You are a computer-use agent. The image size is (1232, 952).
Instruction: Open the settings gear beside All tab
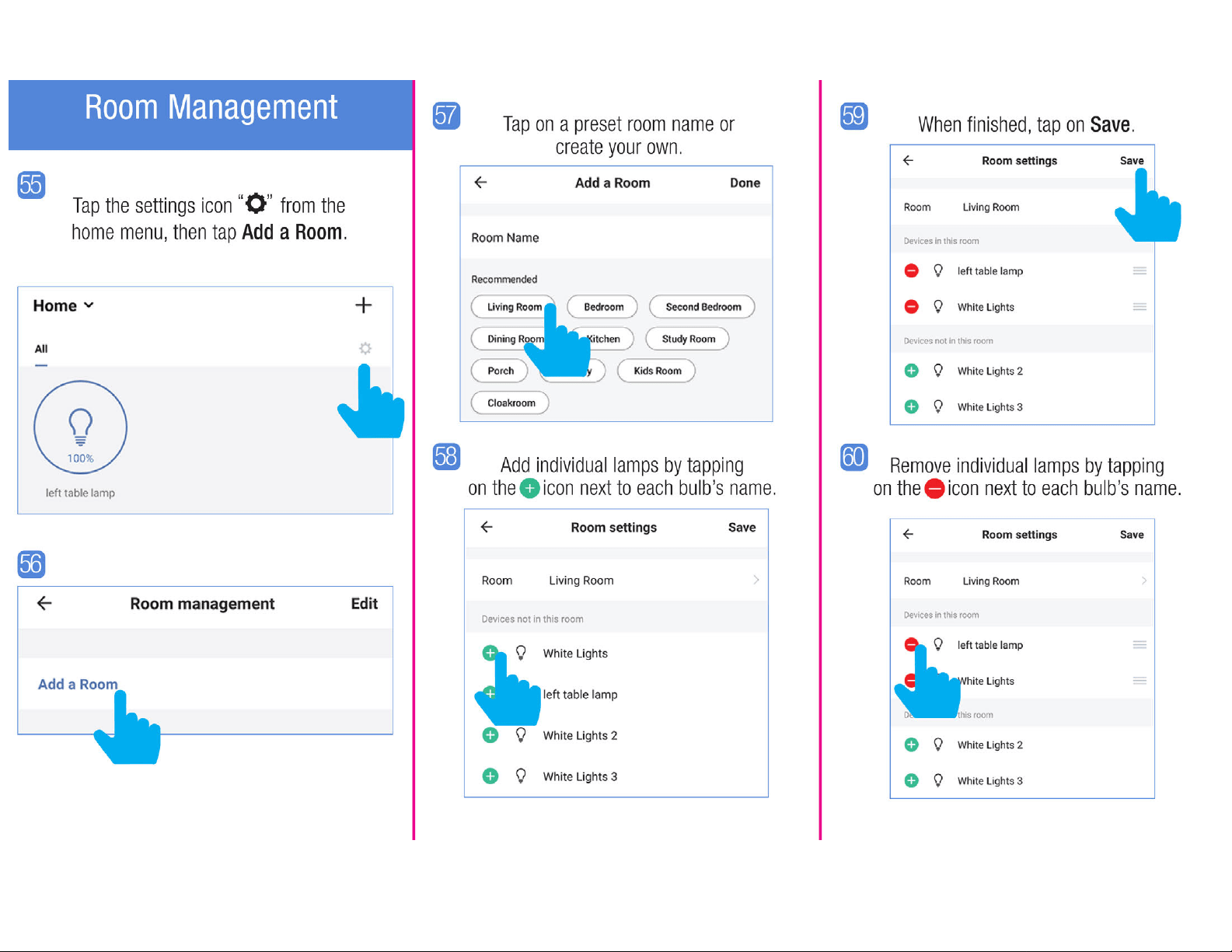[x=365, y=348]
